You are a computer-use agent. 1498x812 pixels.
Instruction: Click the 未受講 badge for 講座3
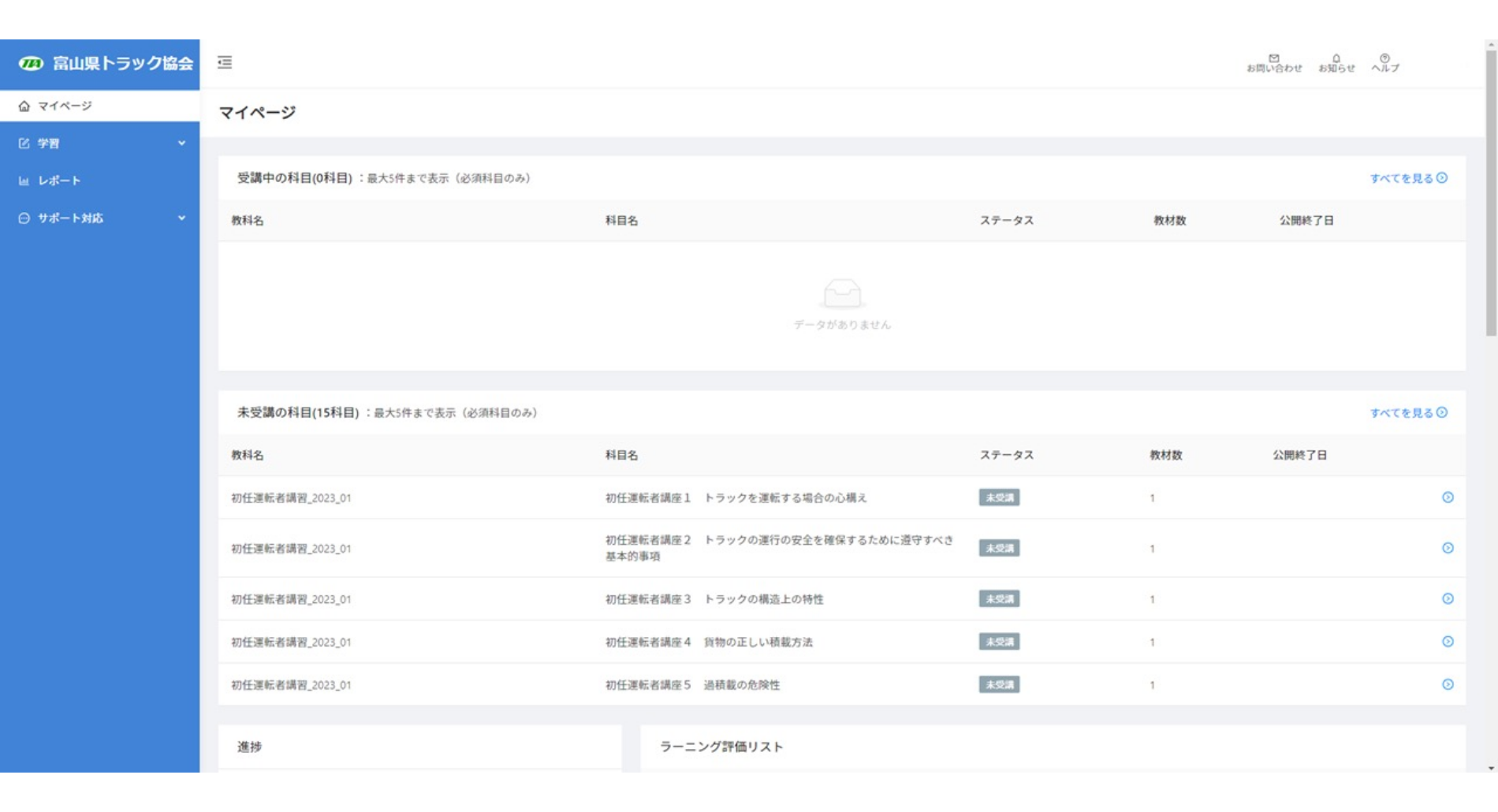999,598
